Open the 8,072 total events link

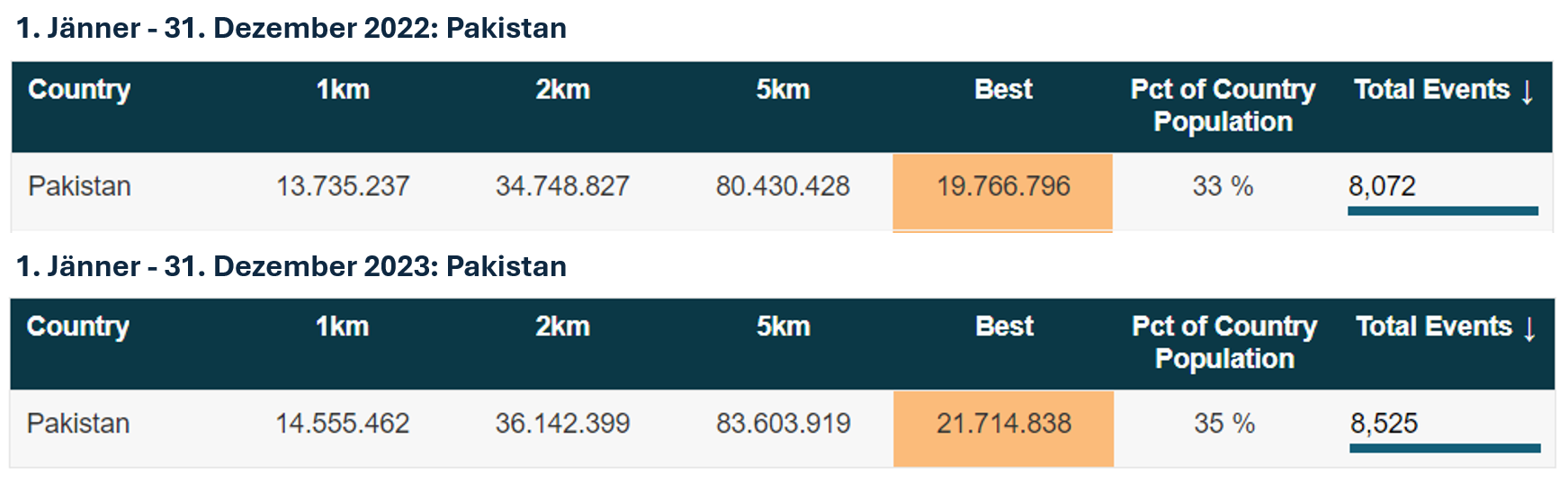click(1382, 186)
